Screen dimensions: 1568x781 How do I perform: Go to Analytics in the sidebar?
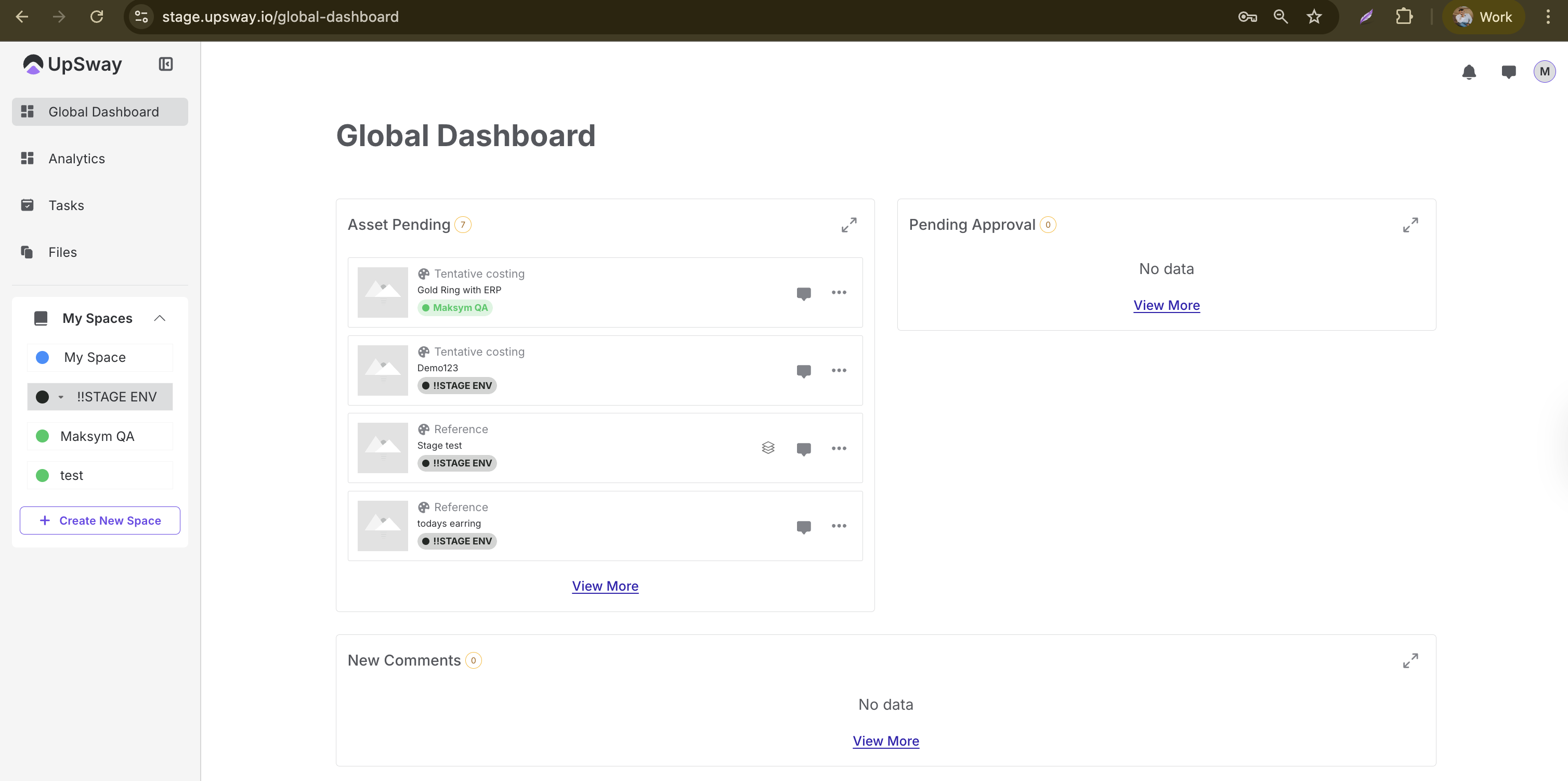[77, 159]
